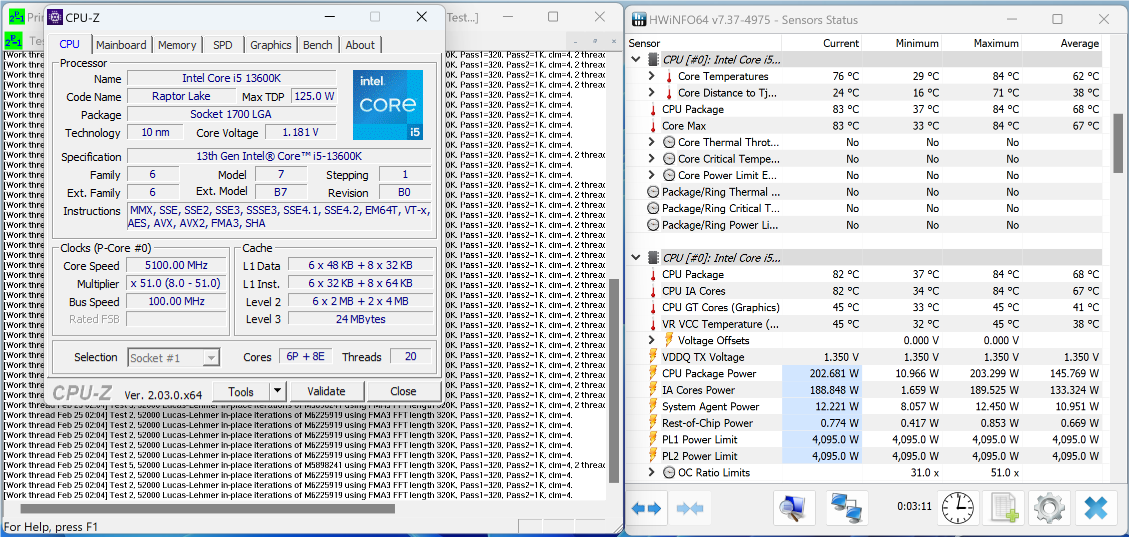Click the Validate button in CPU-Z
The height and width of the screenshot is (537, 1129).
[326, 392]
